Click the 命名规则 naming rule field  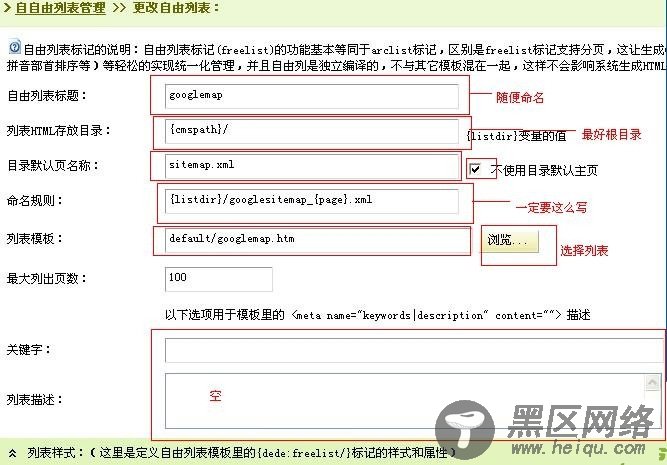(x=312, y=201)
